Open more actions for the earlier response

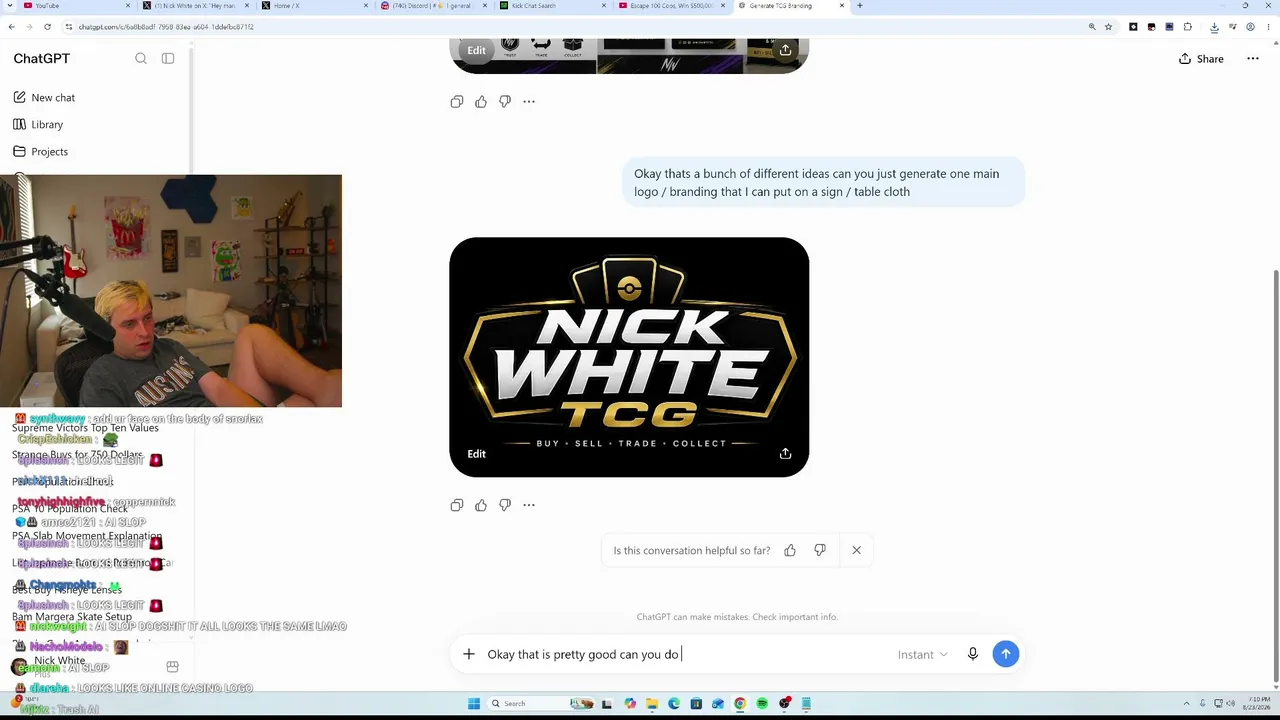coord(529,101)
